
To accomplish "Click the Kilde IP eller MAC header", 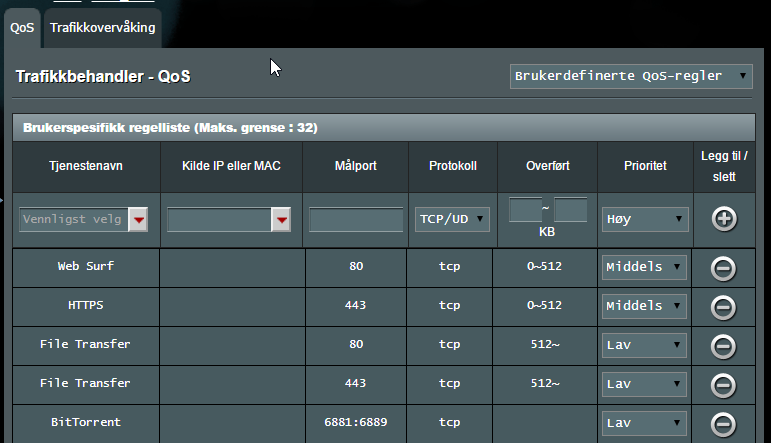I will click(x=231, y=166).
